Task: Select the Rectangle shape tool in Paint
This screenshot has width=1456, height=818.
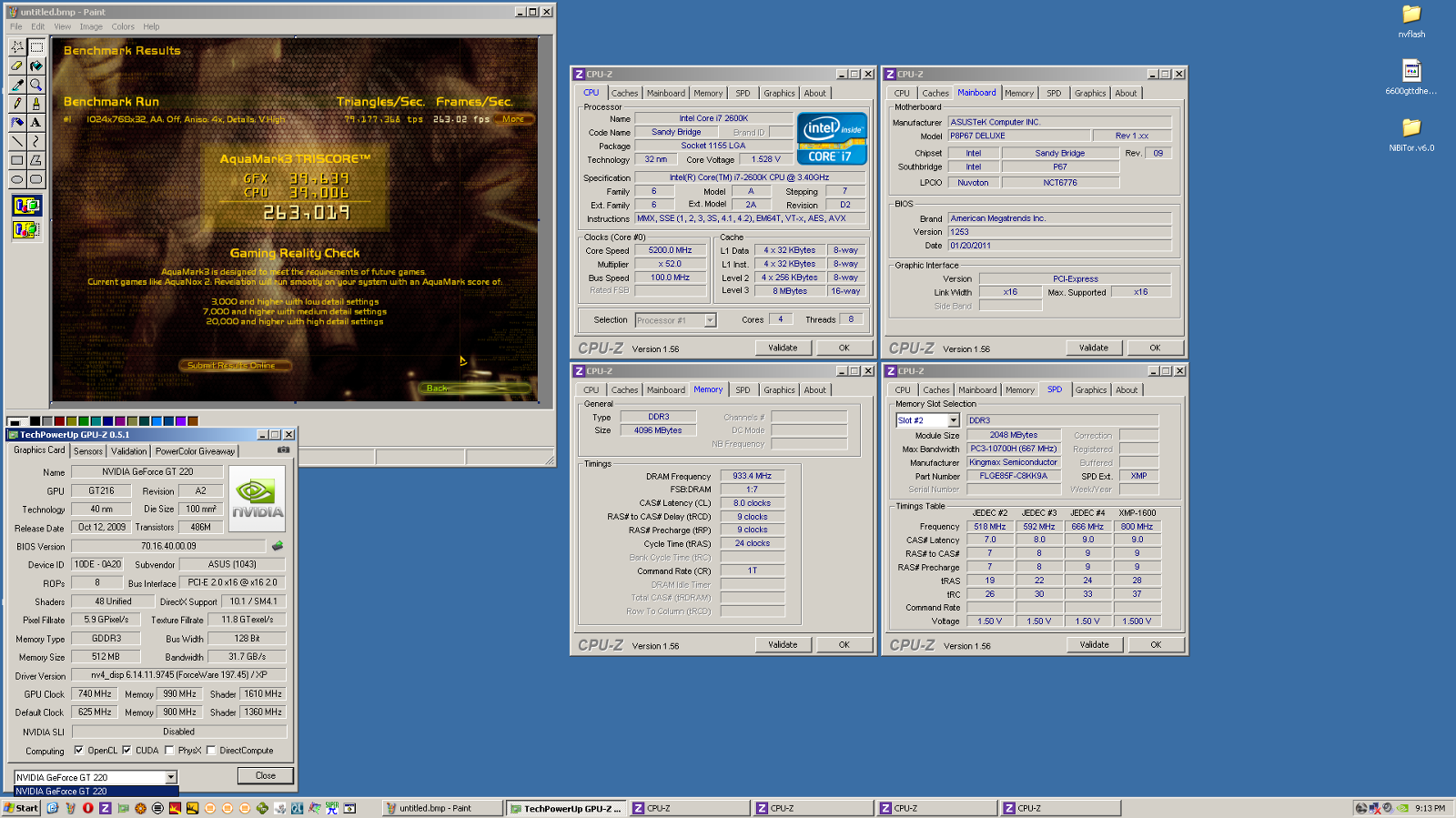Action: coord(17,160)
